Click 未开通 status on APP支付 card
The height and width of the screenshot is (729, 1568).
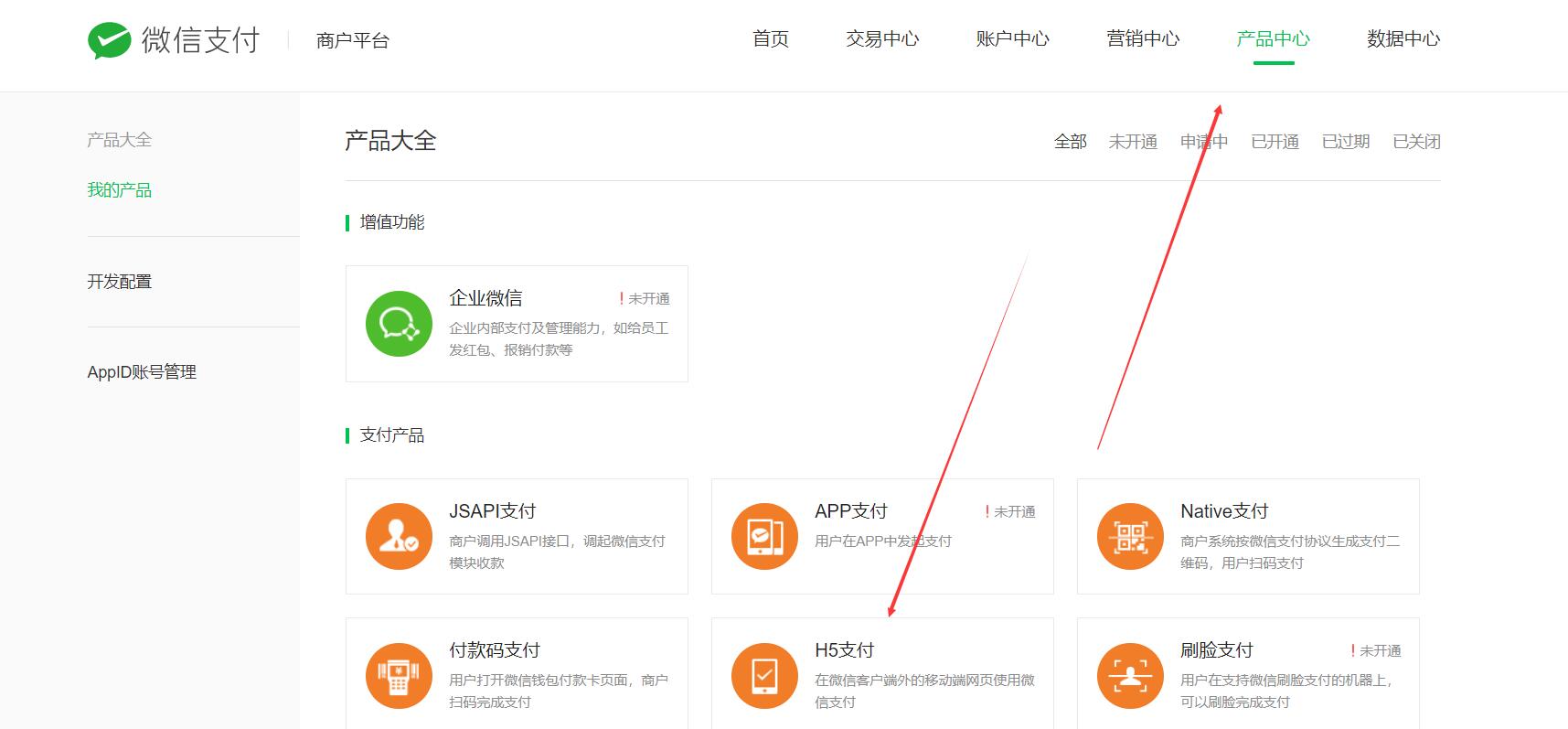[x=1010, y=512]
